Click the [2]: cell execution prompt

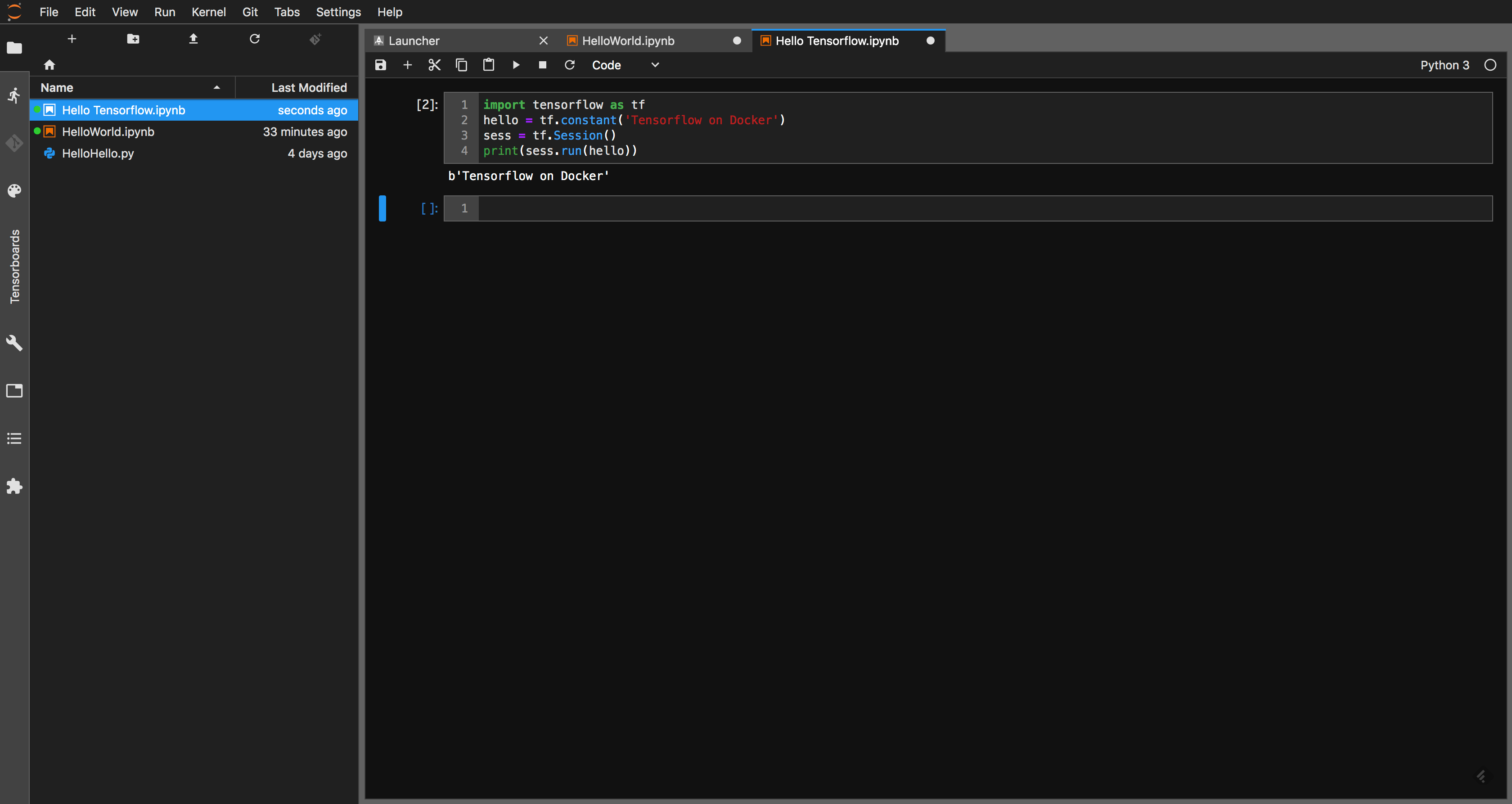tap(427, 104)
